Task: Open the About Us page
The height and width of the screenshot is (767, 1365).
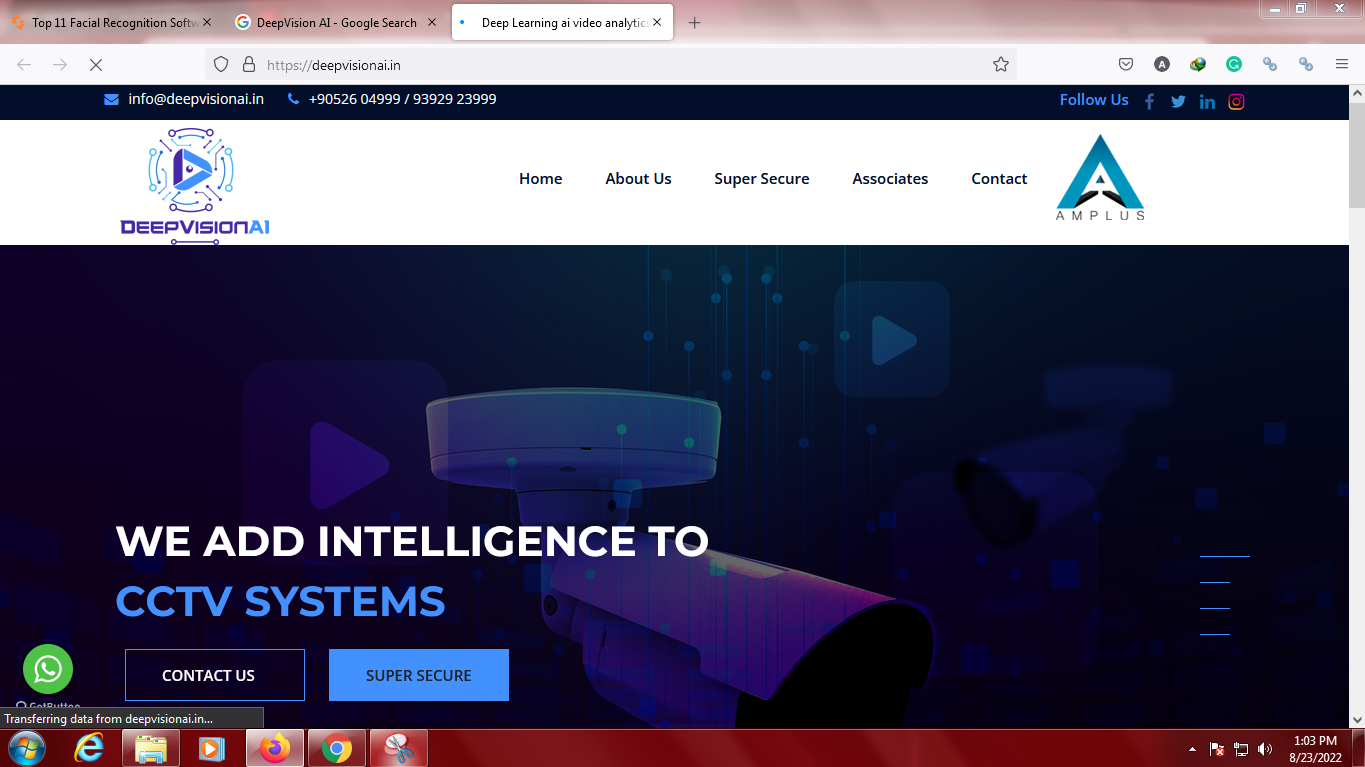Action: pyautogui.click(x=638, y=179)
